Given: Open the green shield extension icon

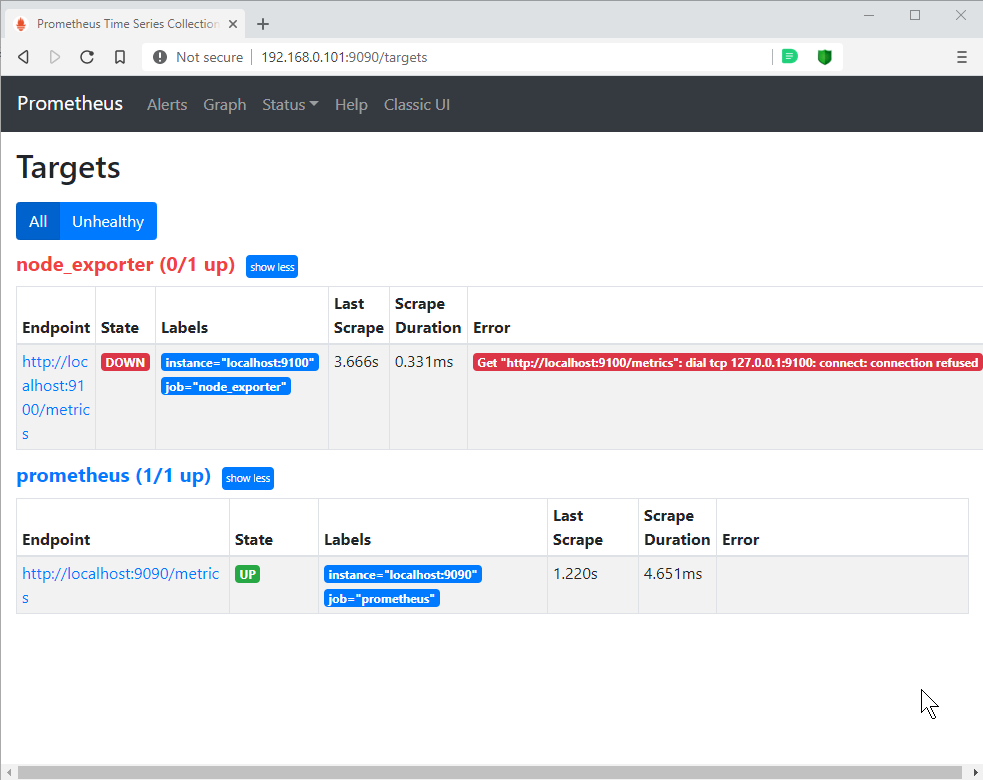Looking at the screenshot, I should pyautogui.click(x=824, y=57).
